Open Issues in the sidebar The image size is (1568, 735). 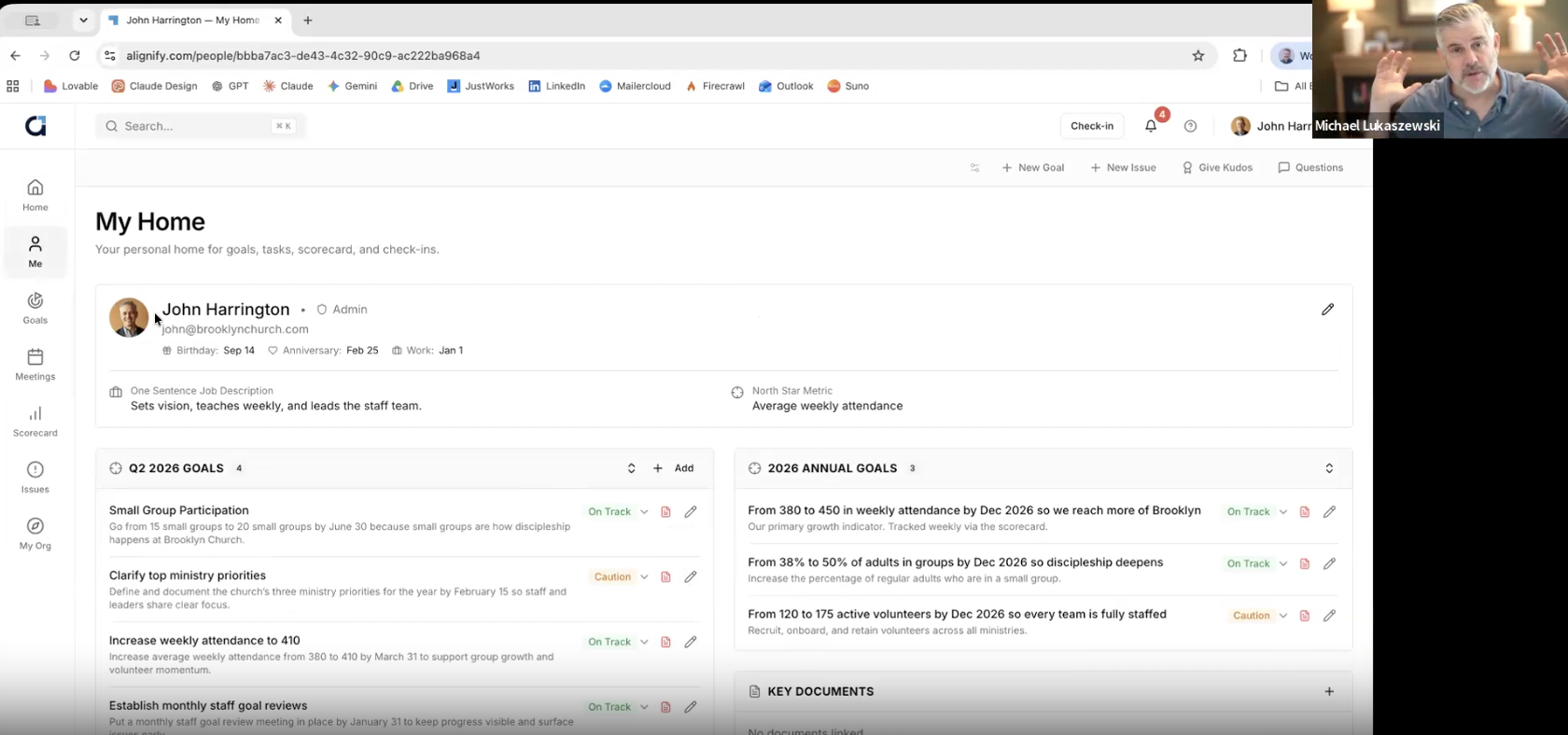point(35,478)
